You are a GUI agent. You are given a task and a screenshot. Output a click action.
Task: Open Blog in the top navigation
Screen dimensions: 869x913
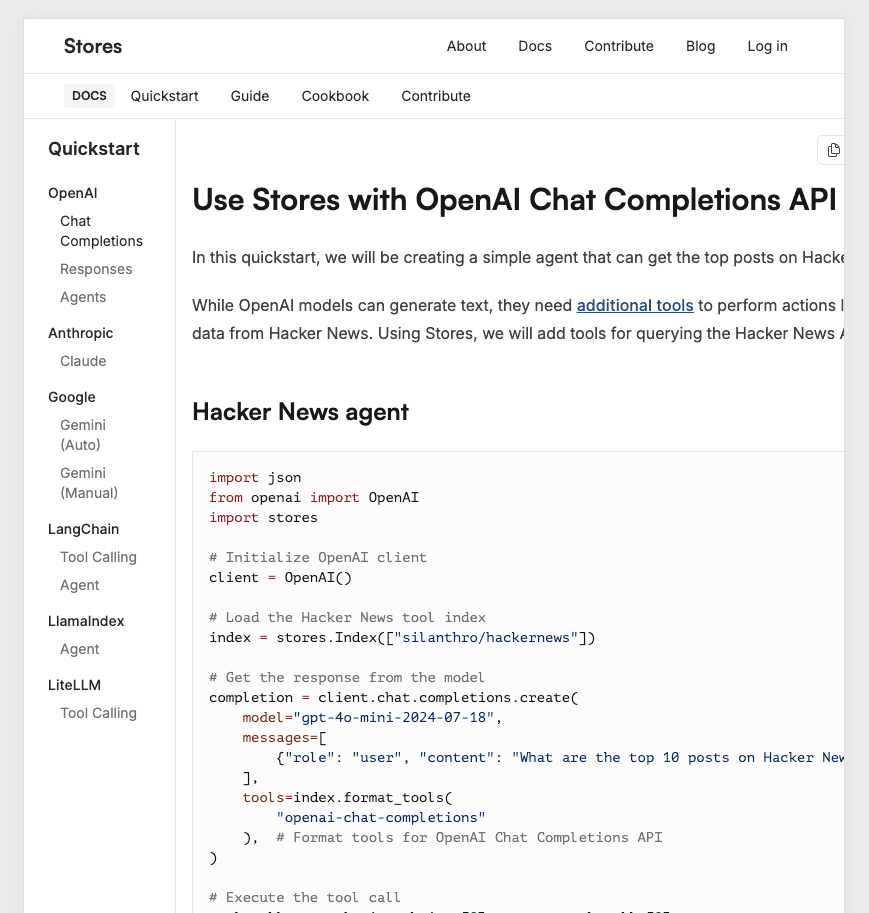pos(700,46)
